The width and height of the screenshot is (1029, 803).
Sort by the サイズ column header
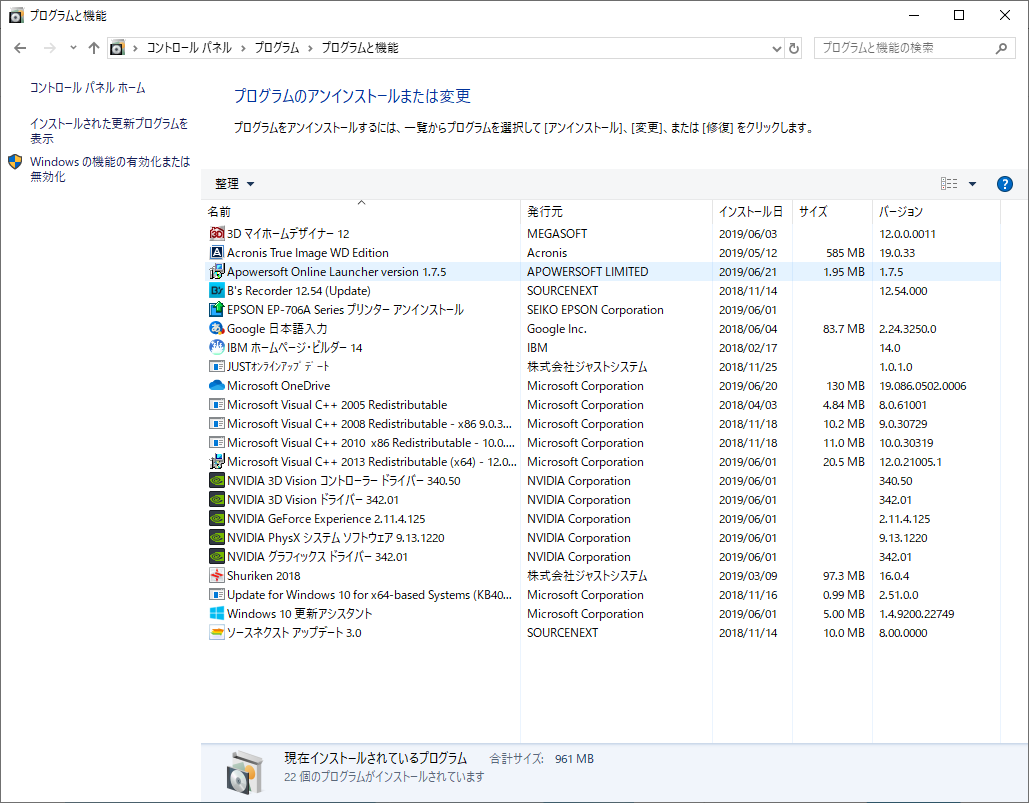(x=832, y=211)
